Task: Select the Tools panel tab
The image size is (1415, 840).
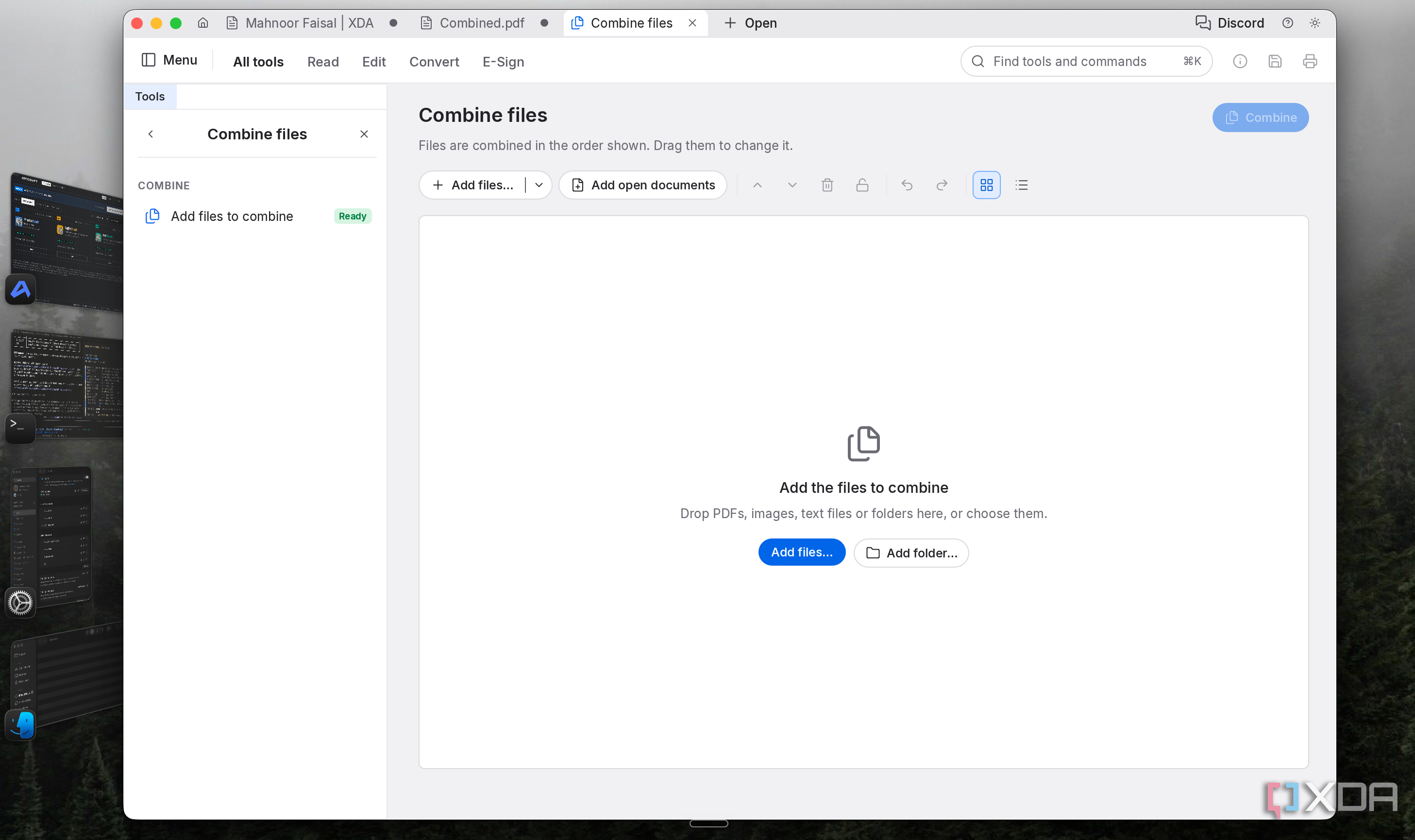Action: (x=150, y=97)
